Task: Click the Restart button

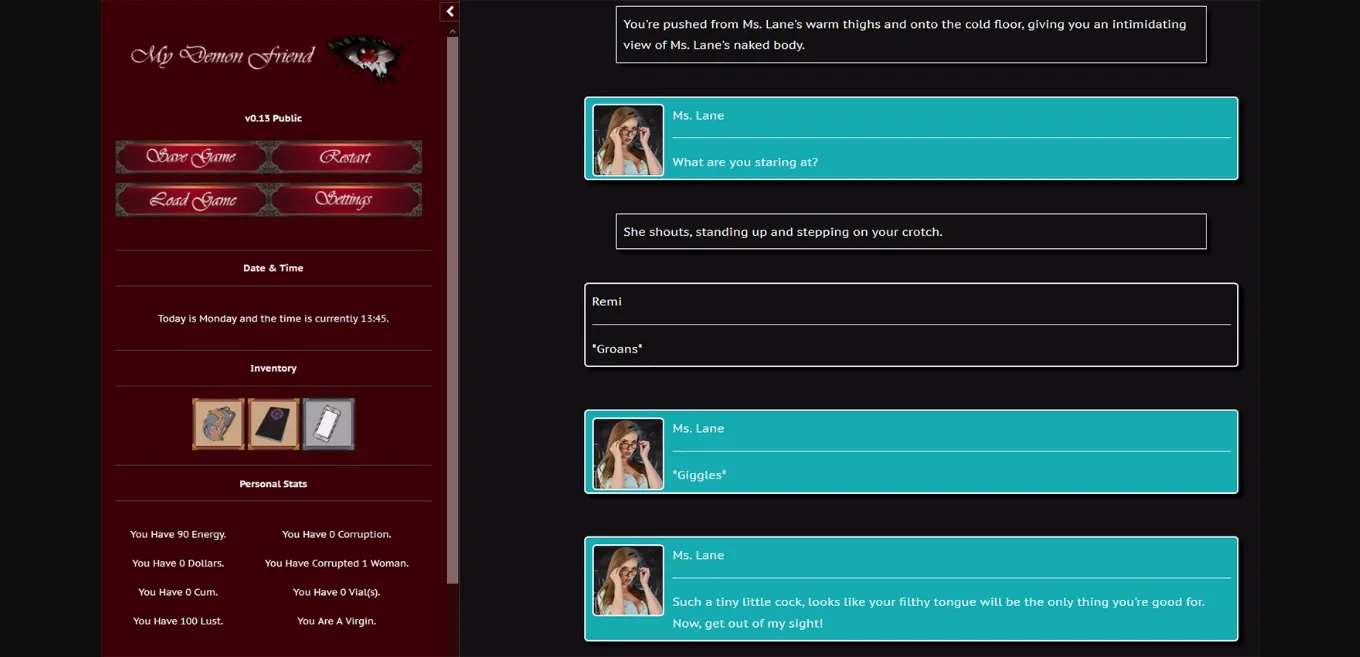Action: 345,157
